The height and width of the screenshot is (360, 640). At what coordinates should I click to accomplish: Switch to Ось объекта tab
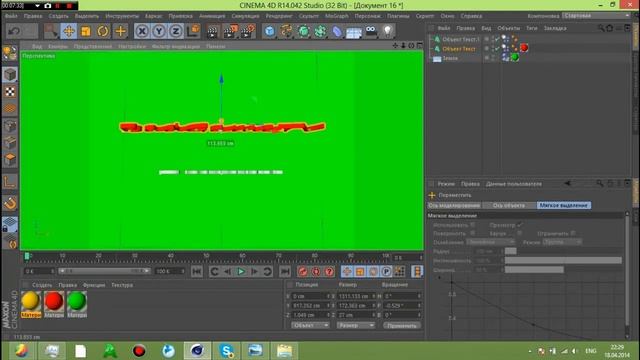[509, 205]
